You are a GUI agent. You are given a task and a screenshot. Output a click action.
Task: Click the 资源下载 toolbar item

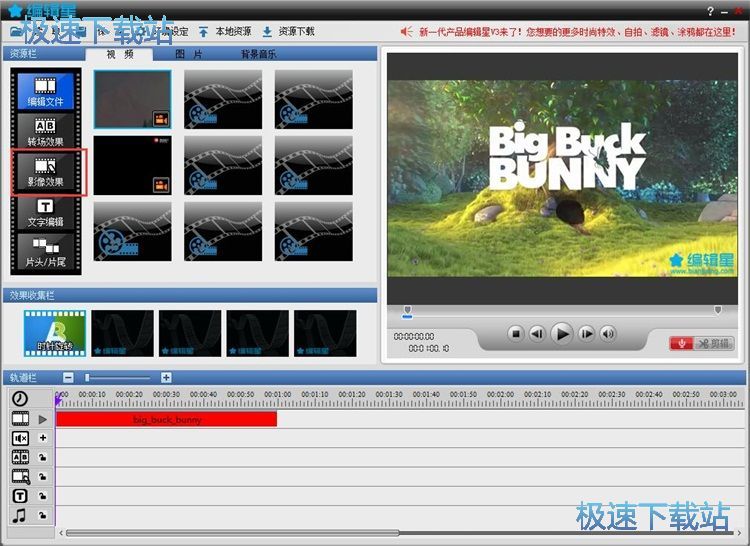click(288, 32)
